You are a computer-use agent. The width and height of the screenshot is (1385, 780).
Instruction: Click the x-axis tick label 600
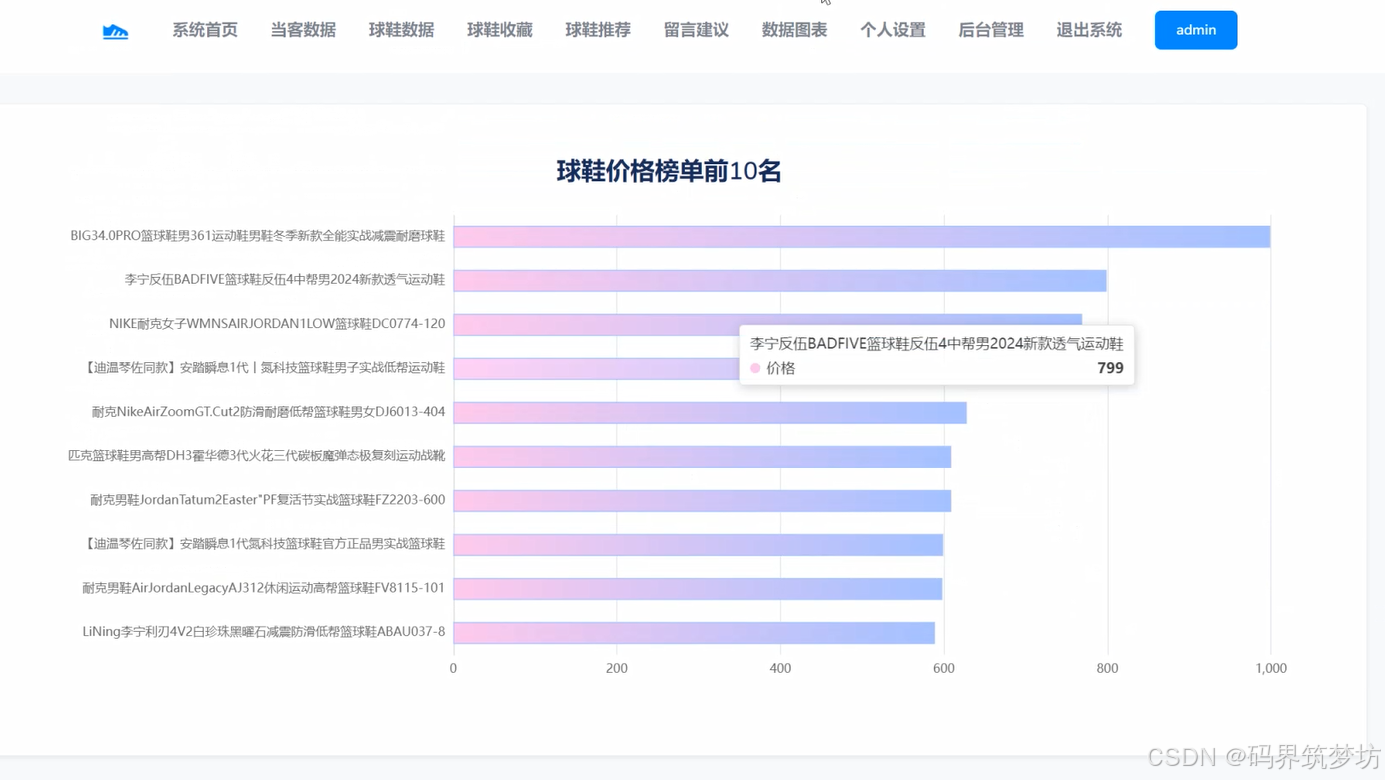[x=944, y=668]
